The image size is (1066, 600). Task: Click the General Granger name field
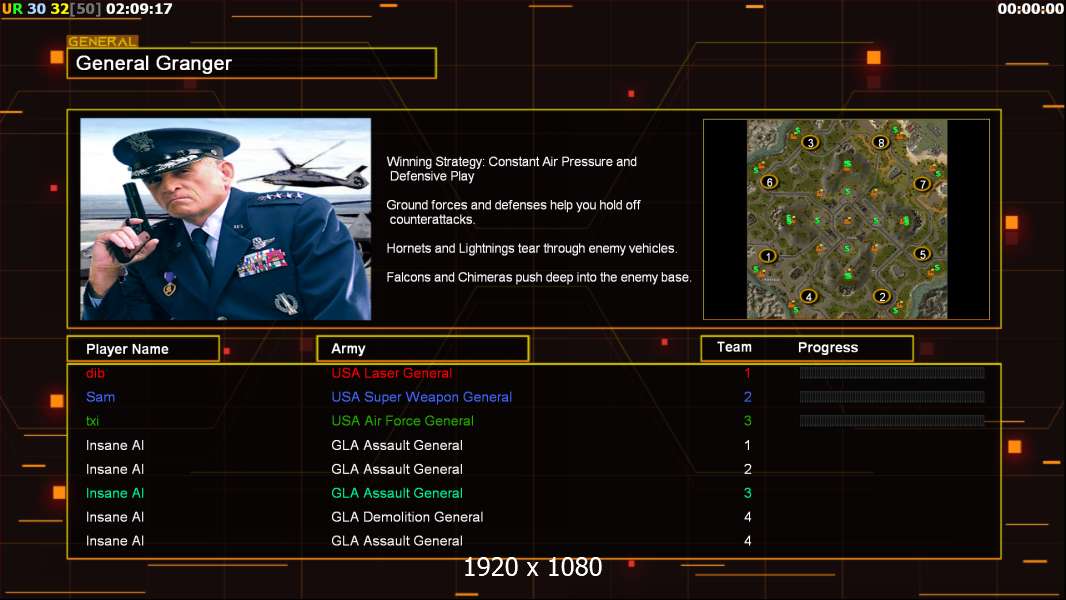[251, 64]
